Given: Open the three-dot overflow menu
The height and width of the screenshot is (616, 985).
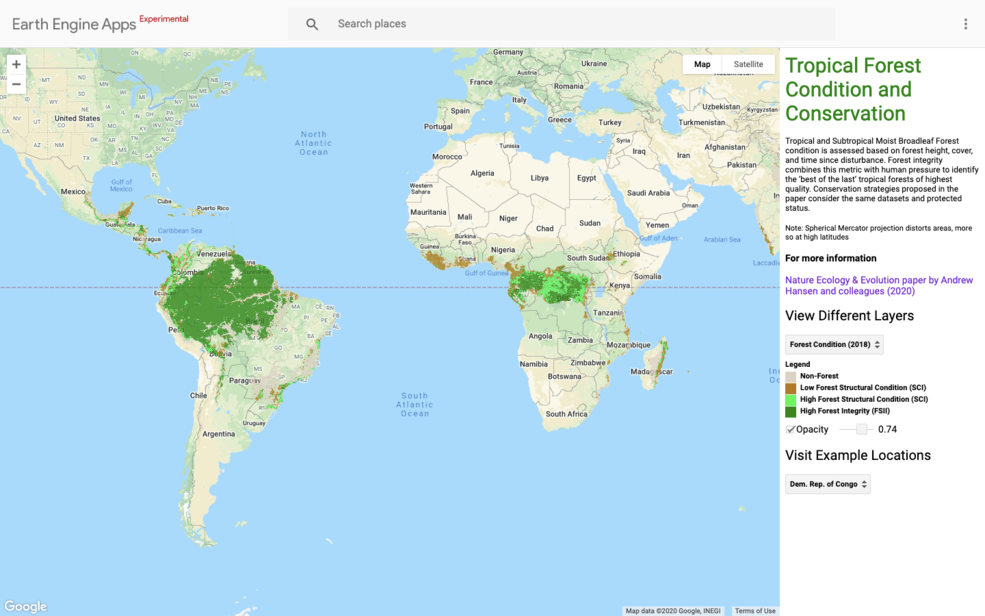Looking at the screenshot, I should 965,23.
